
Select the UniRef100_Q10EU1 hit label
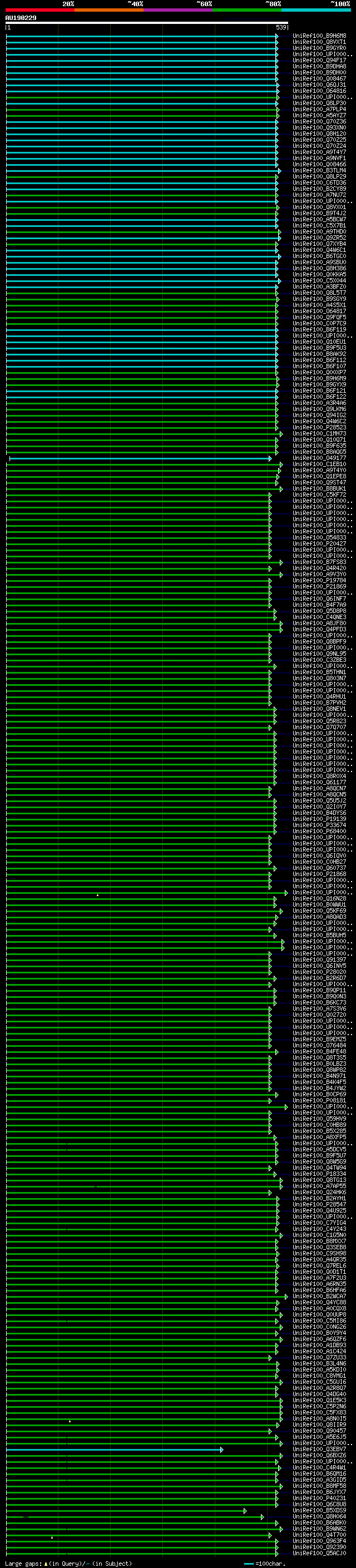pyautogui.click(x=319, y=342)
